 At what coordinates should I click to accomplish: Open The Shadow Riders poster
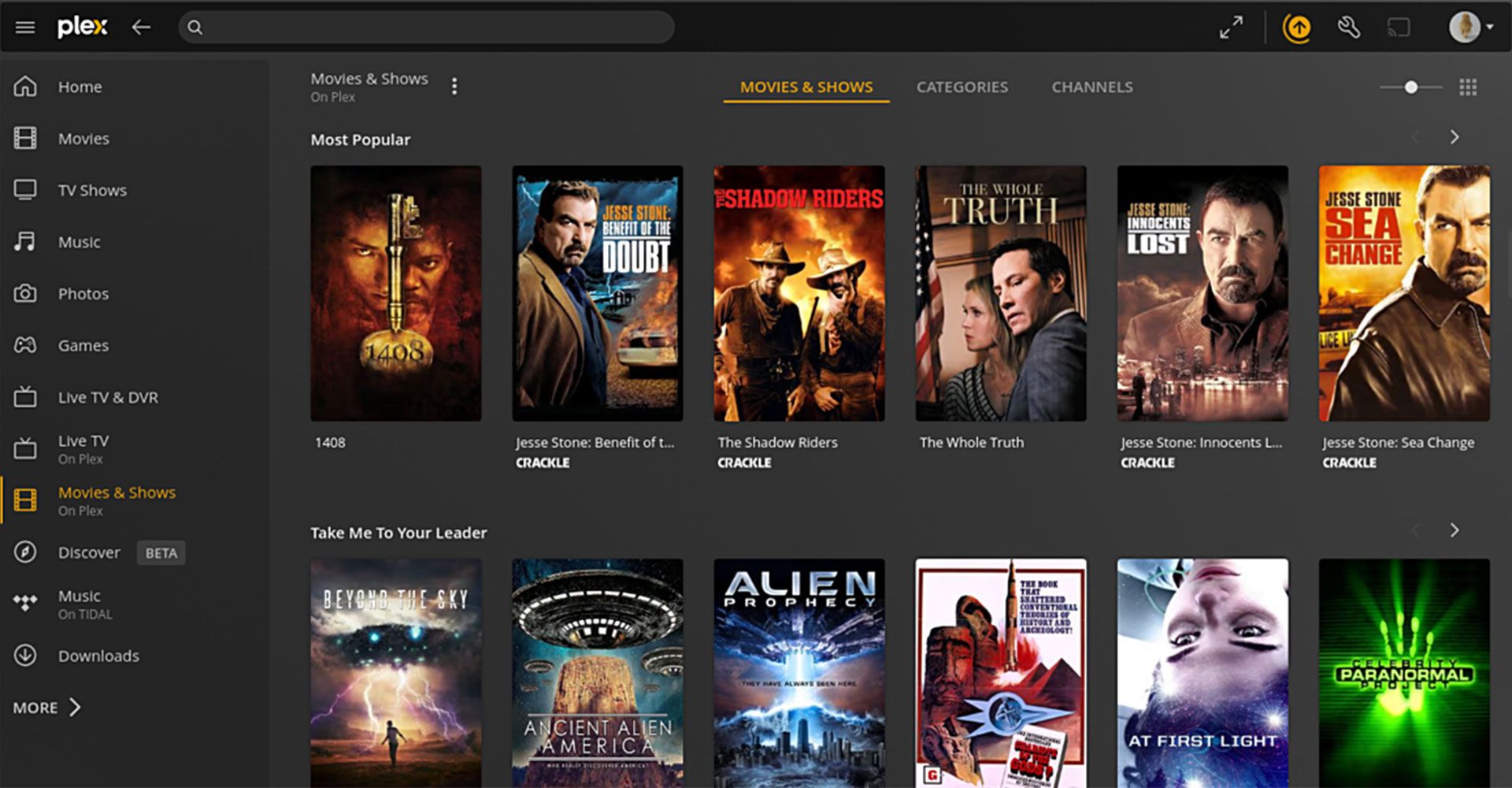(x=799, y=293)
